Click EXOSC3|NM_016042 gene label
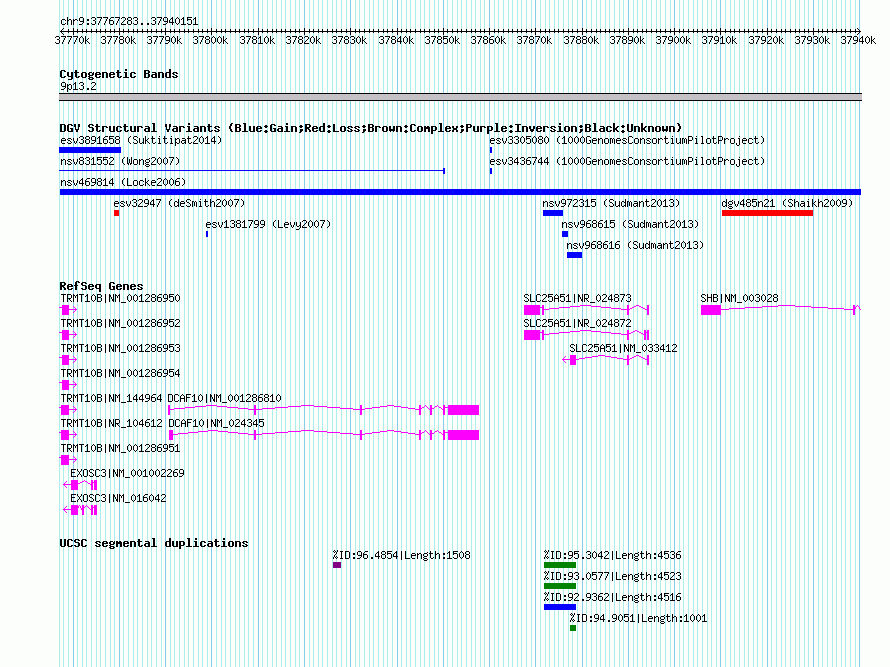Image resolution: width=890 pixels, height=667 pixels. (118, 498)
